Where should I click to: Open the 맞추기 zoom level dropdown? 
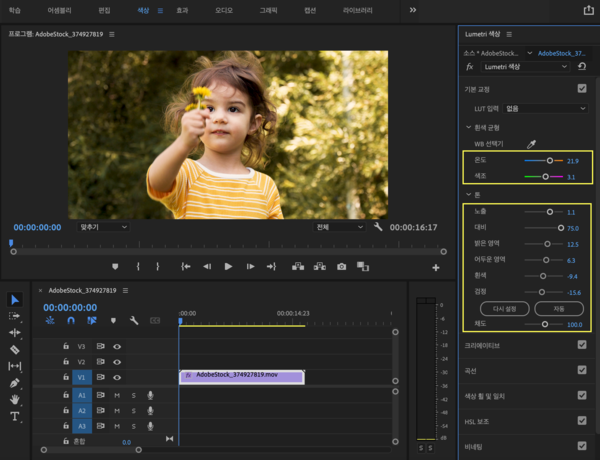(x=105, y=227)
